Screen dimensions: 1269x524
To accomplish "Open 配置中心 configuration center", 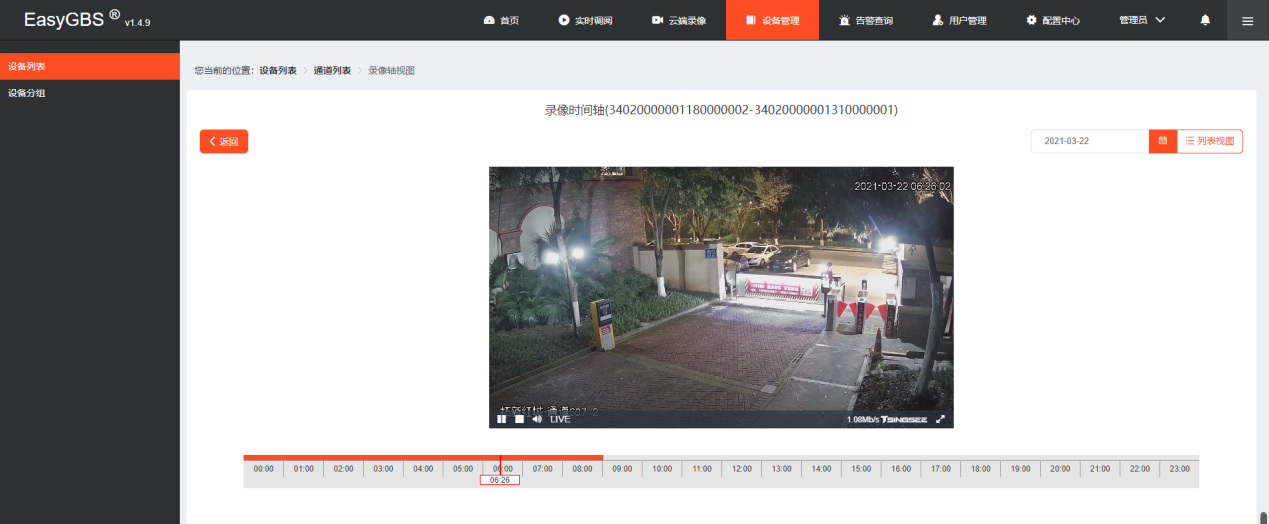I will tap(1053, 20).
